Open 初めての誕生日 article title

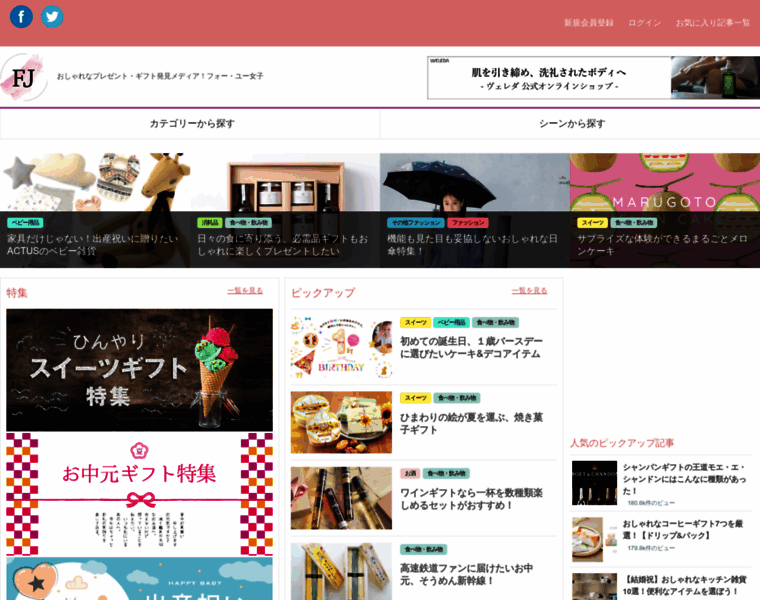click(471, 347)
